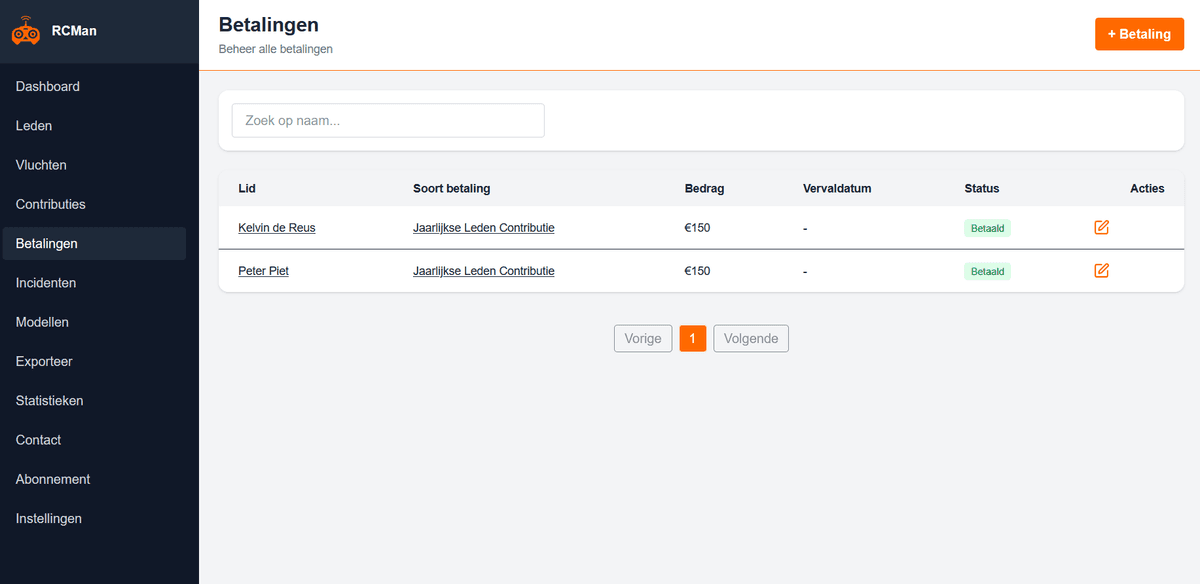Go to the Incidenten page

tap(45, 282)
